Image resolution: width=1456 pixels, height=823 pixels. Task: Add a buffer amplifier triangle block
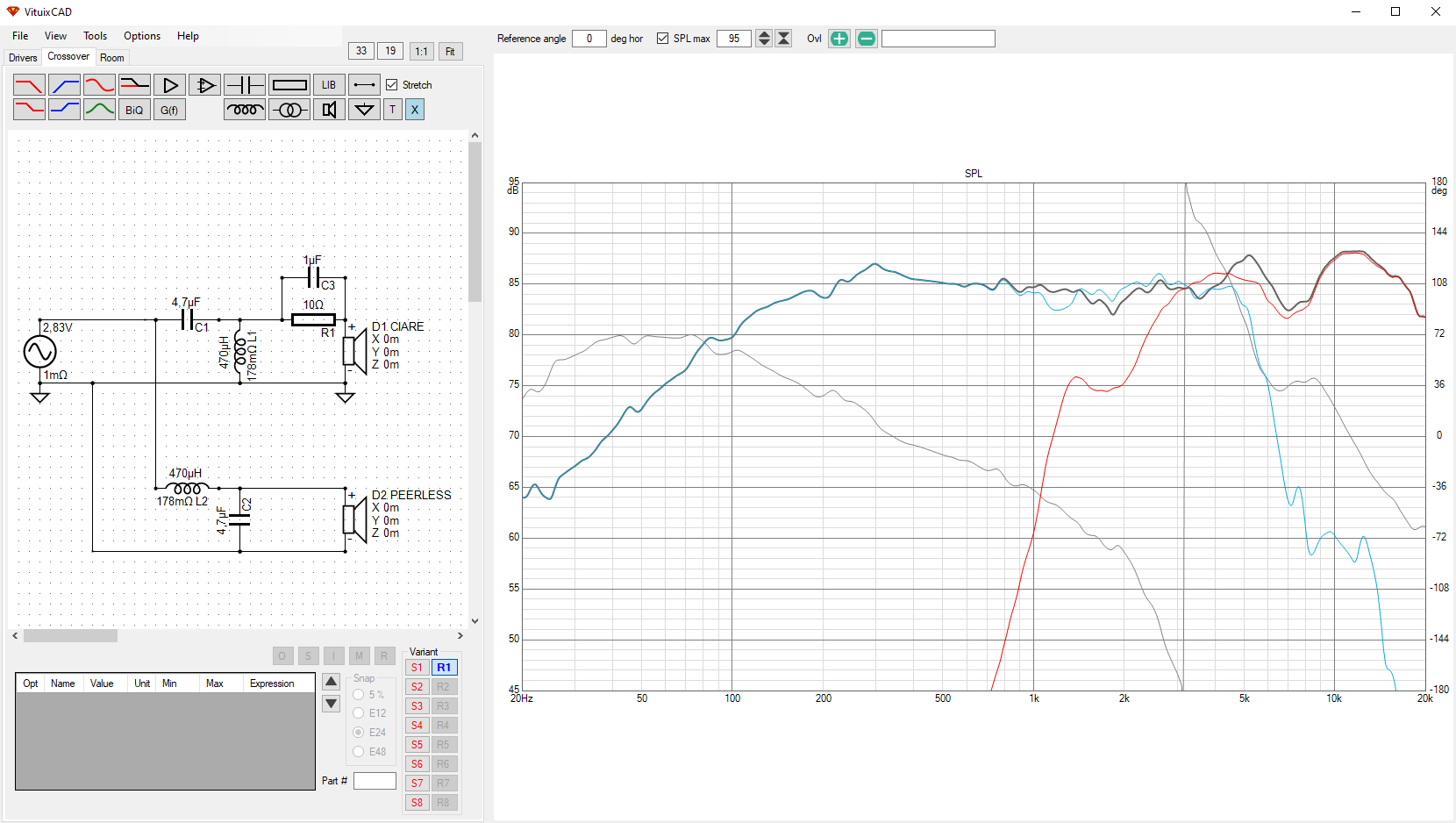(169, 85)
